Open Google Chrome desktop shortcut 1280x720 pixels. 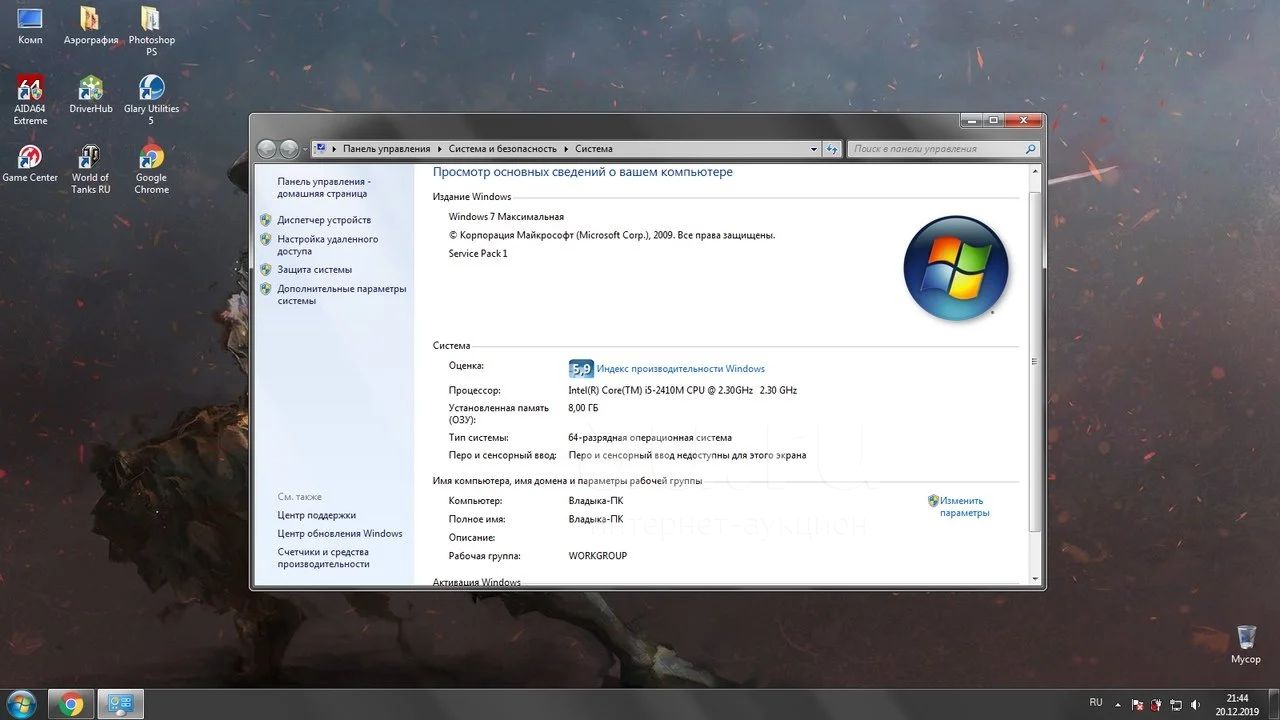point(151,169)
